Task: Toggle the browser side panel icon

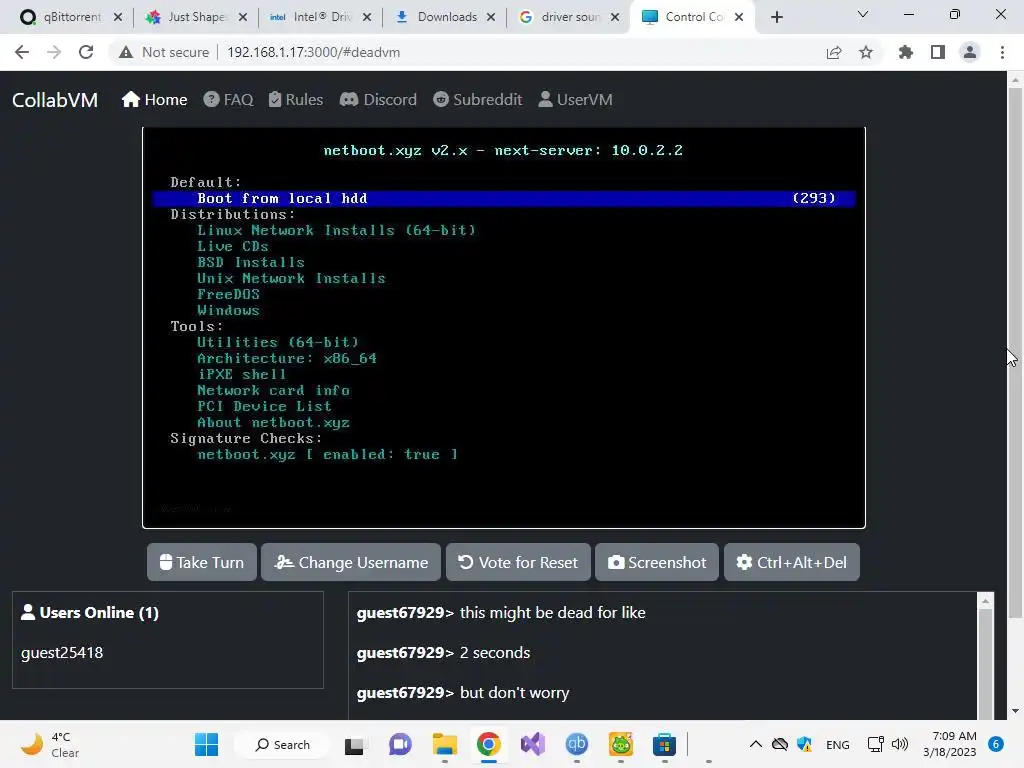Action: [x=938, y=52]
